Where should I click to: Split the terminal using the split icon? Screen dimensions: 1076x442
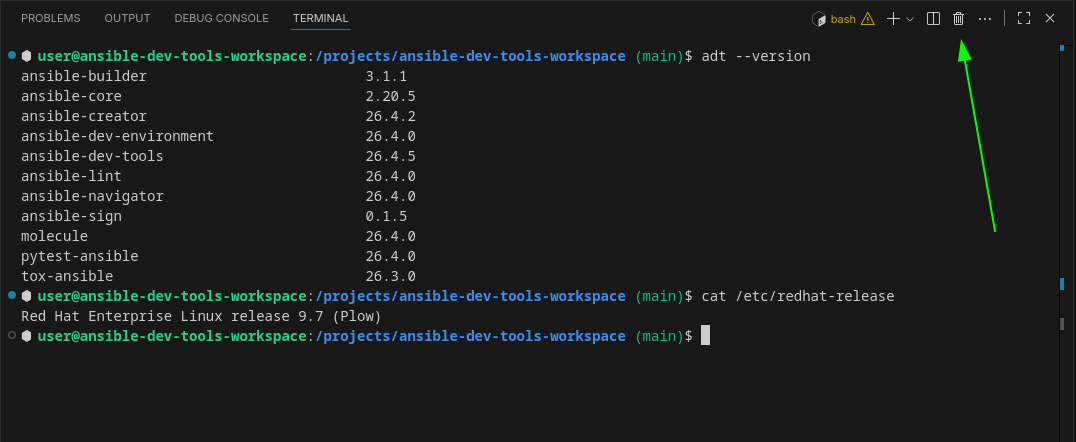click(x=933, y=19)
